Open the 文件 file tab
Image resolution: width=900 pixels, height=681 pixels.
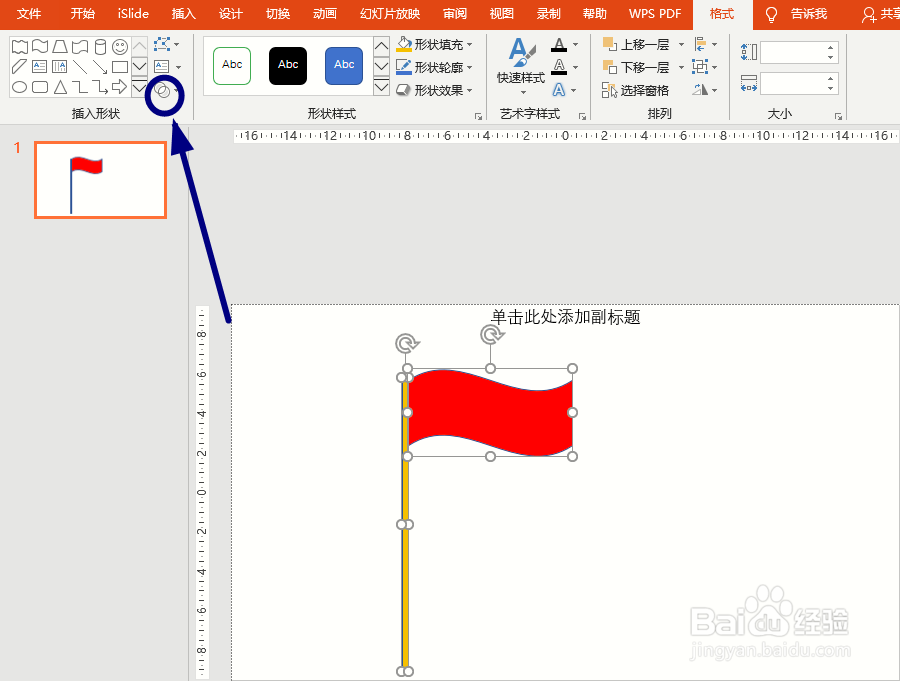click(29, 14)
